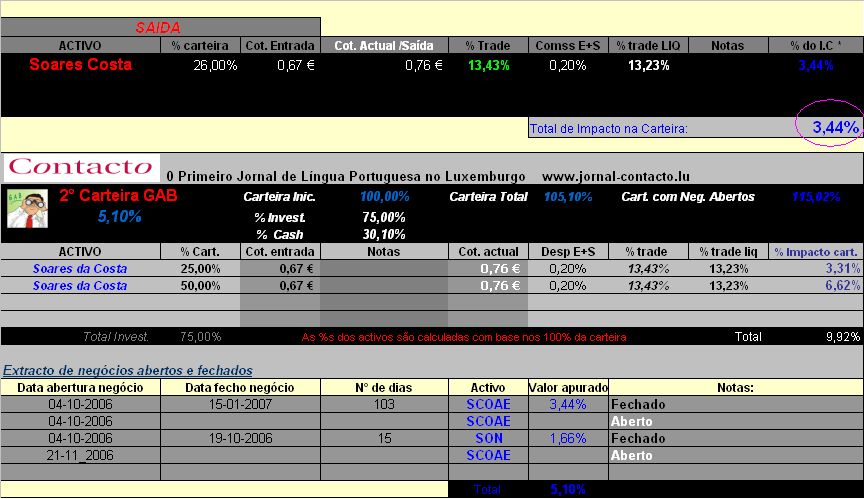Select the 'Comss E+S' column header
Image resolution: width=864 pixels, height=499 pixels.
(568, 45)
